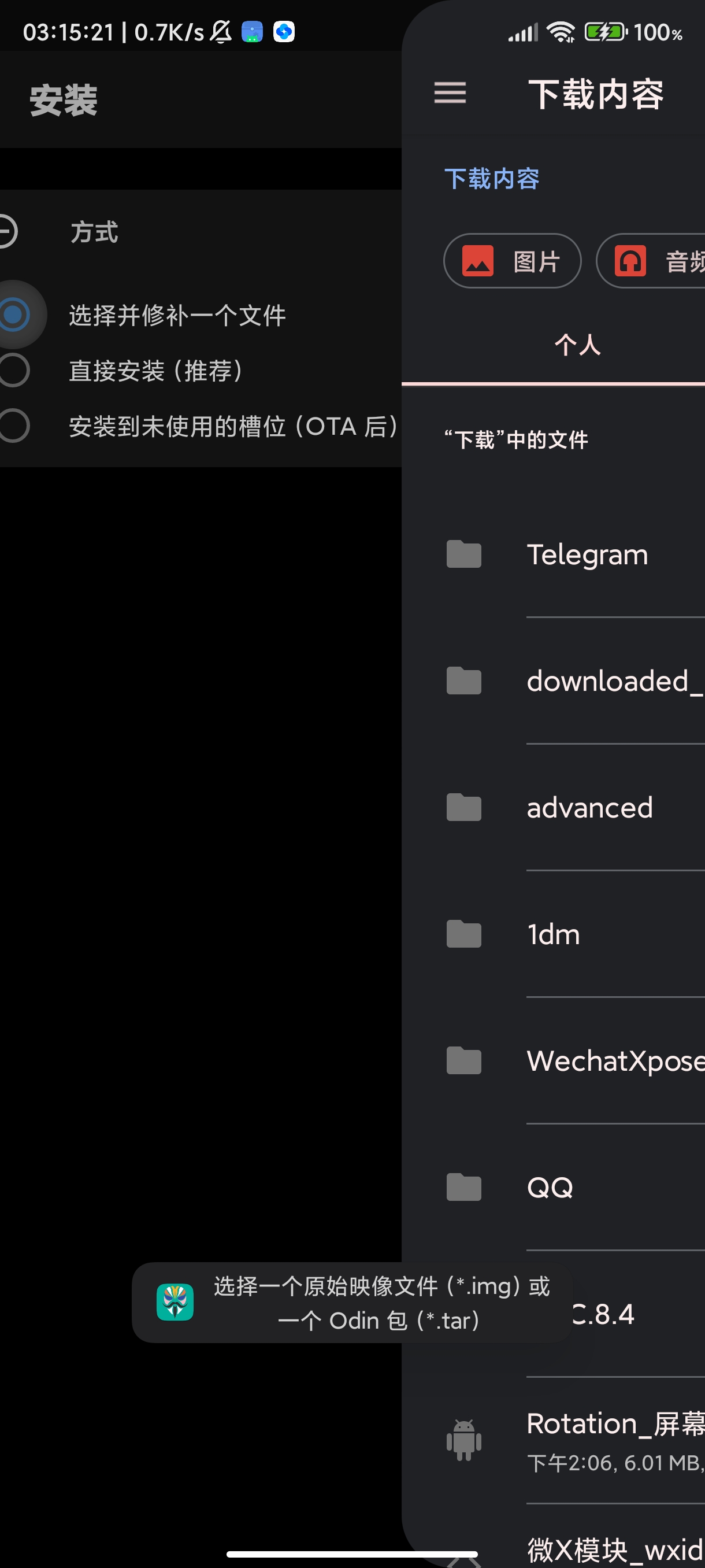This screenshot has height=1568, width=705.
Task: Collapse the 方式 section circle icon
Action: pos(6,232)
